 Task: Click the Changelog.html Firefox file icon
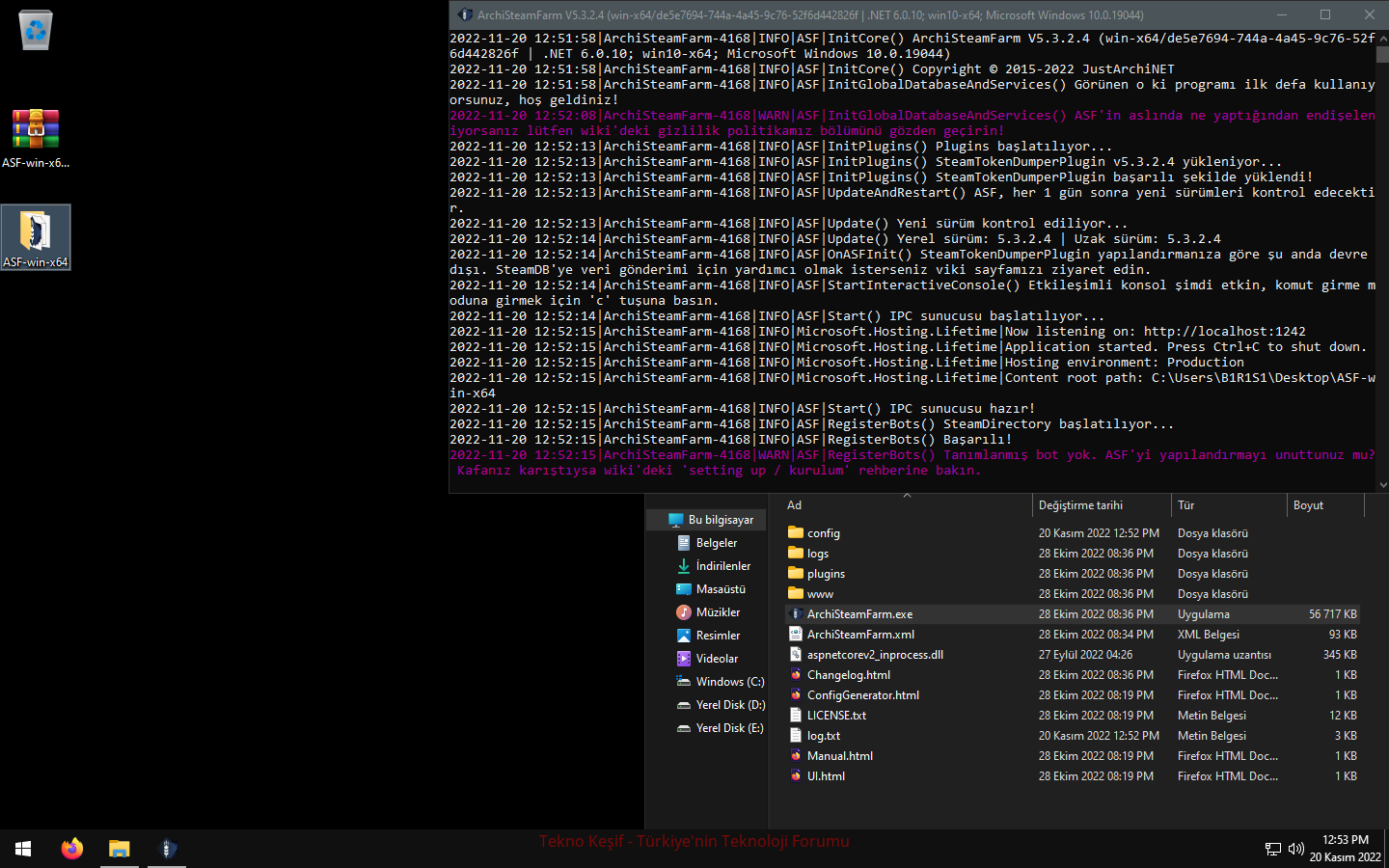pos(796,674)
